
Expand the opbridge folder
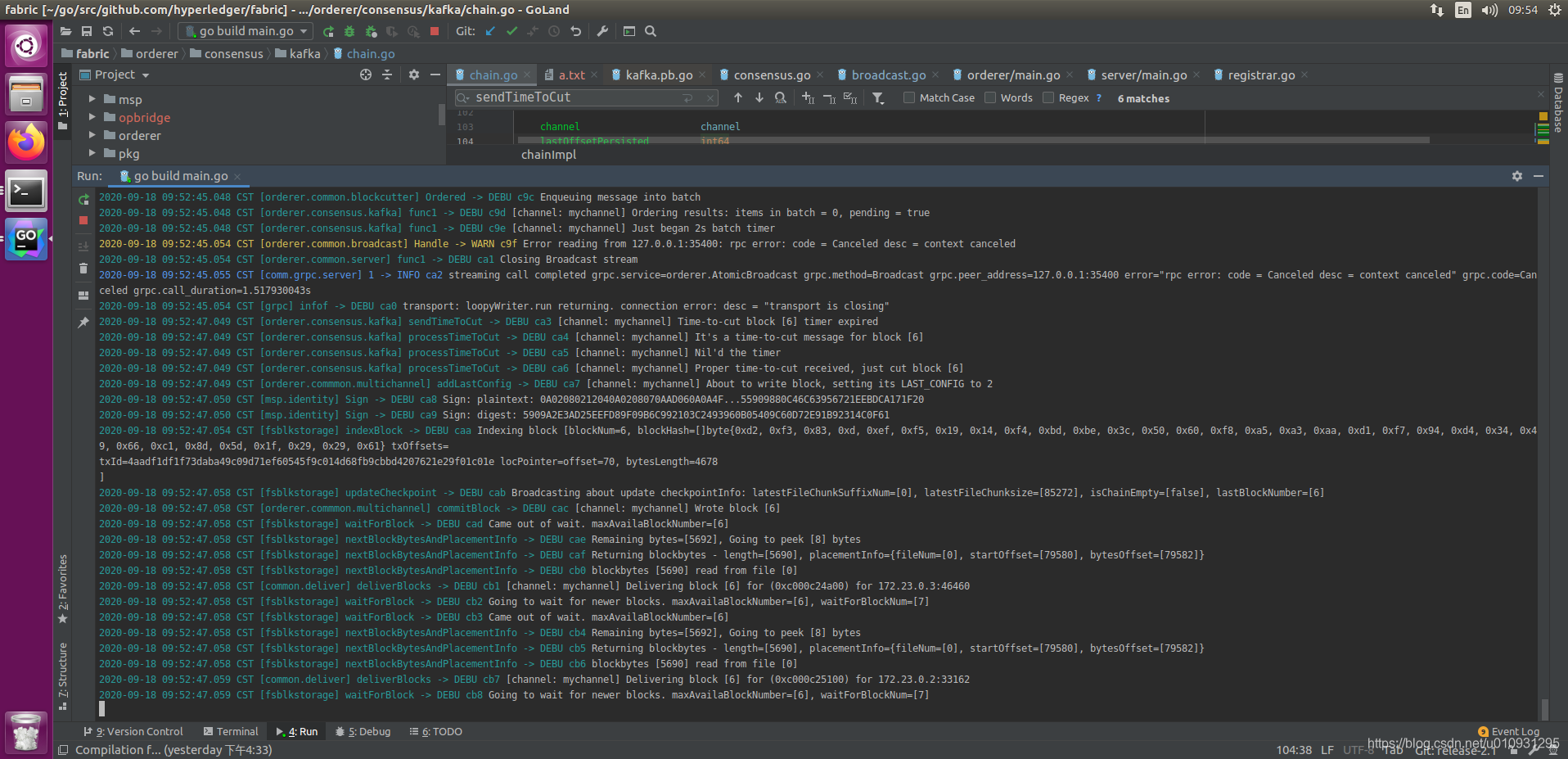point(92,117)
